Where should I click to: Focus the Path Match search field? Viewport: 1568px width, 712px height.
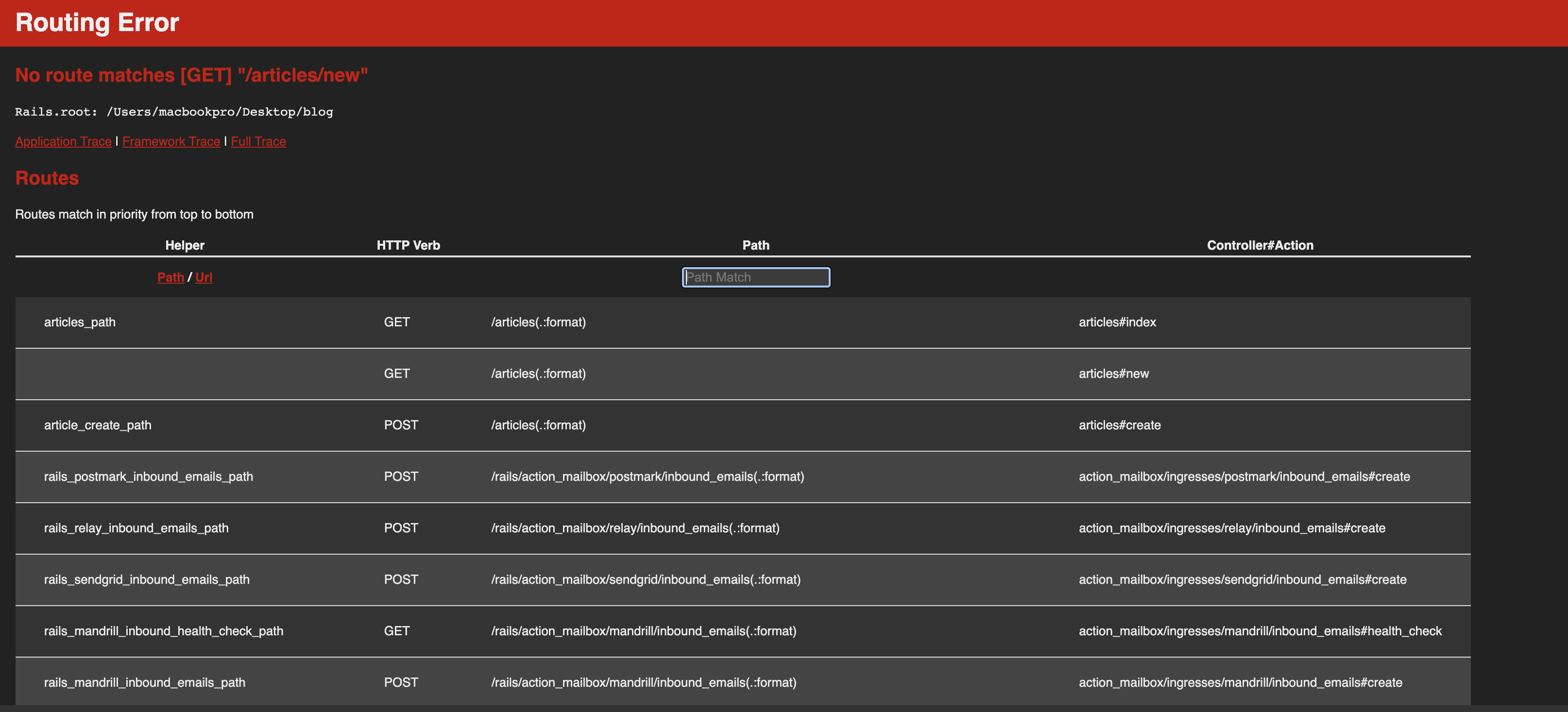pyautogui.click(x=755, y=277)
